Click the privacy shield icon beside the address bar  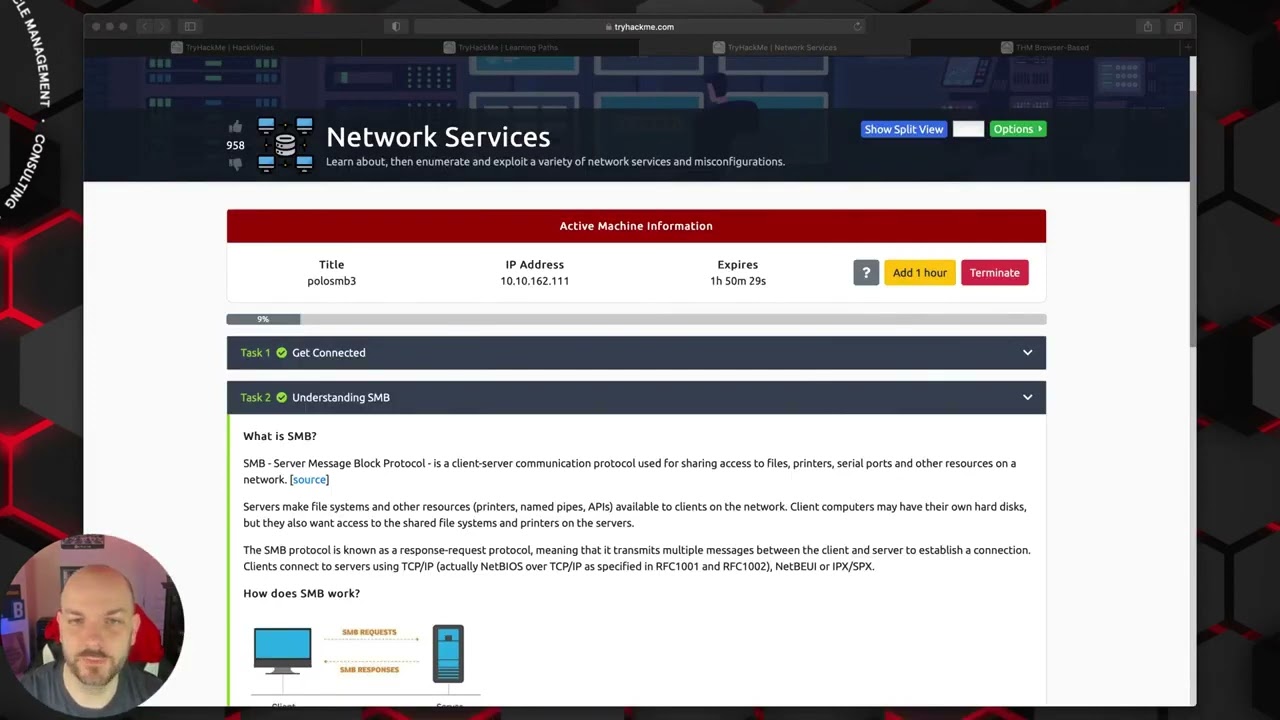tap(396, 26)
